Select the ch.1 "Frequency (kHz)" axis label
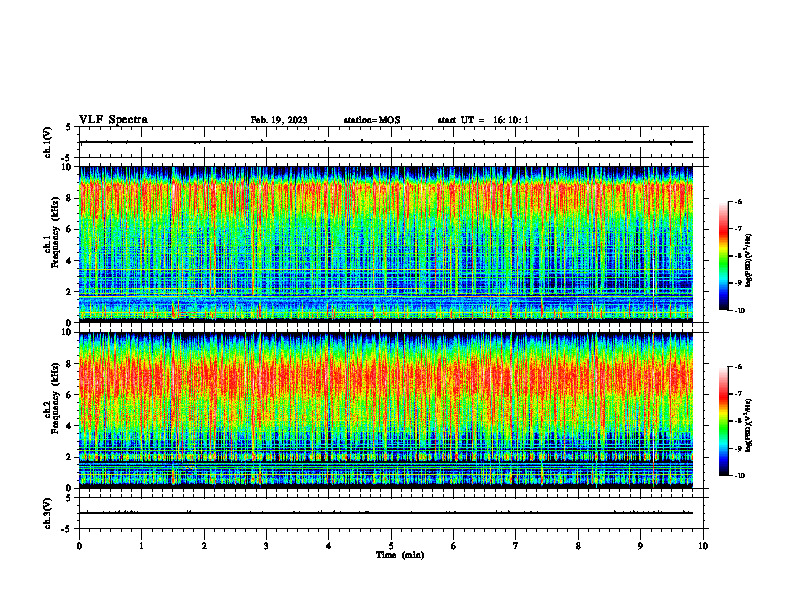Viewport: 792px width, 612px height. pyautogui.click(x=55, y=232)
